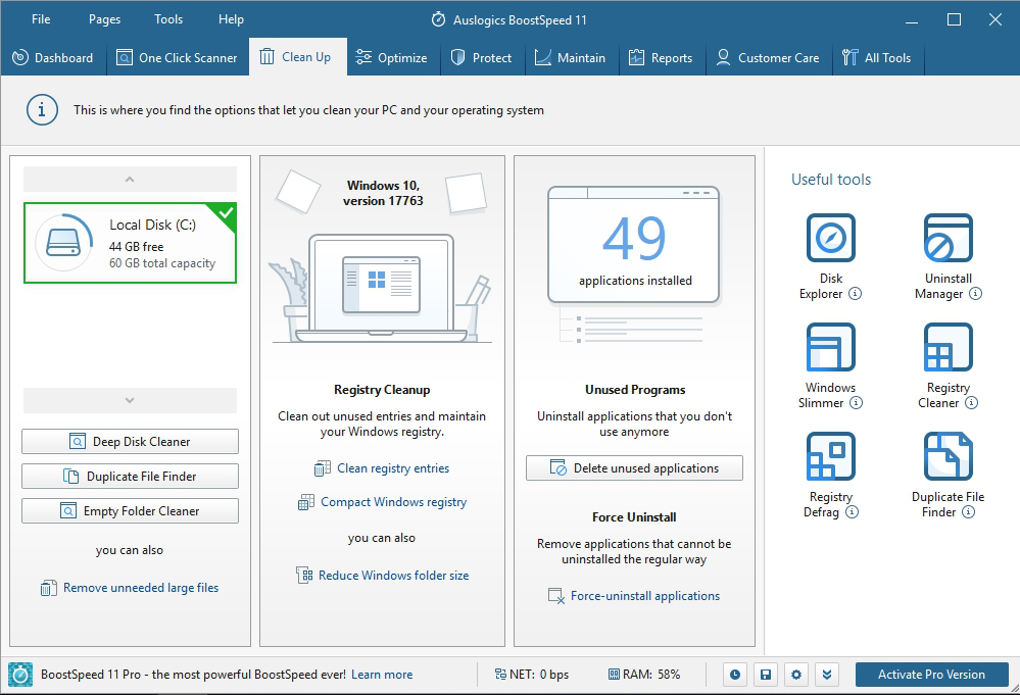
Task: Open the Tools menu
Action: [x=168, y=20]
